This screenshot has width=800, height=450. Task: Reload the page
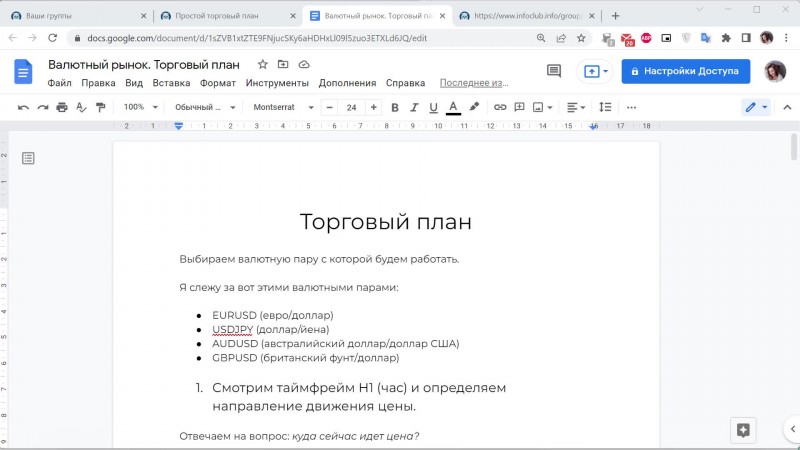(53, 38)
